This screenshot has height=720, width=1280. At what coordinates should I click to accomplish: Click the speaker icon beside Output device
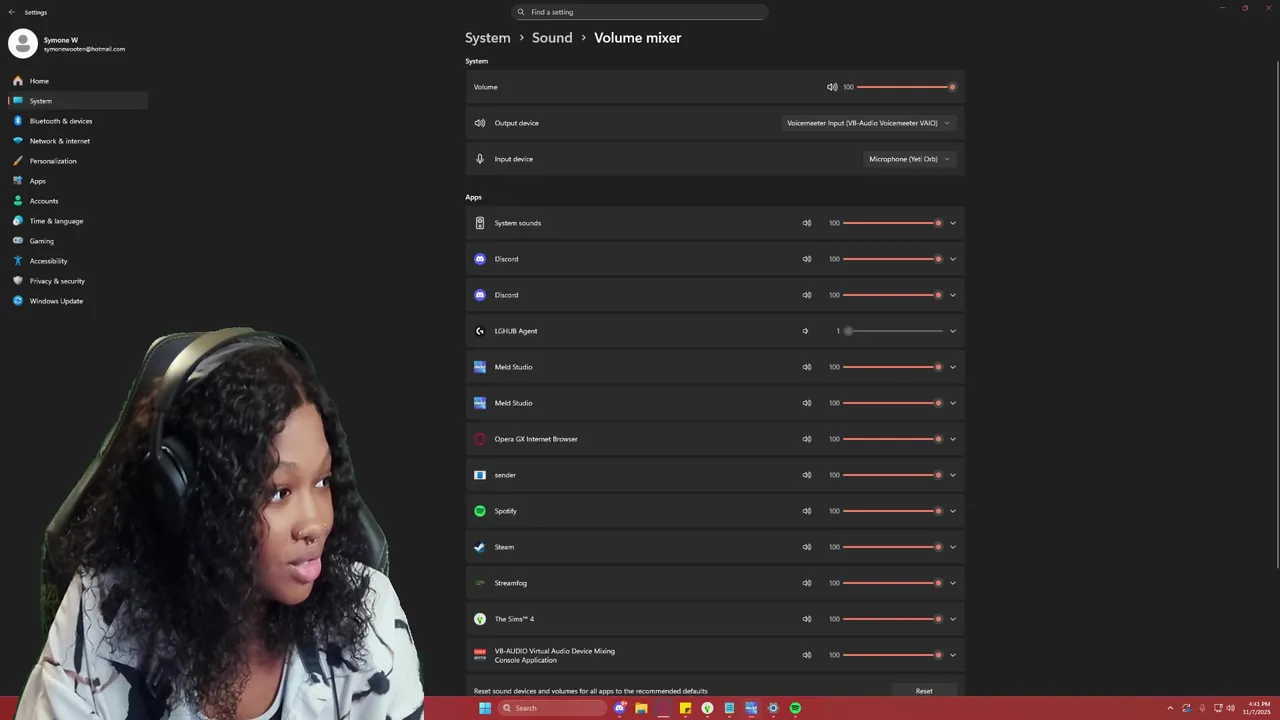point(480,123)
